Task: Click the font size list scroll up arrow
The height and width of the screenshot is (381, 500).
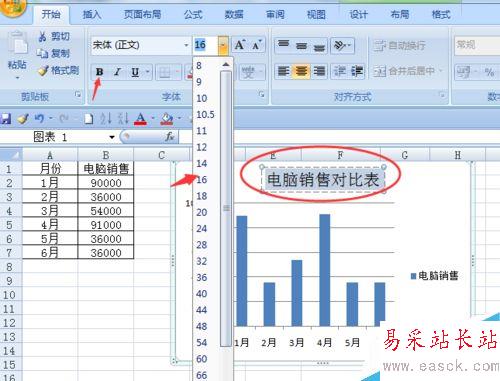Action: 226,64
